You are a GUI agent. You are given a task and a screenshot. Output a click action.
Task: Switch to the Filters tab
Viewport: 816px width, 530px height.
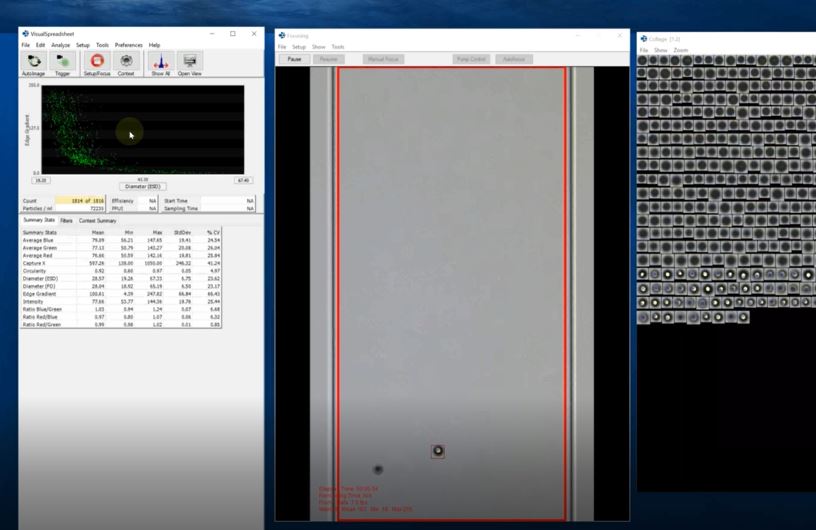tap(66, 221)
